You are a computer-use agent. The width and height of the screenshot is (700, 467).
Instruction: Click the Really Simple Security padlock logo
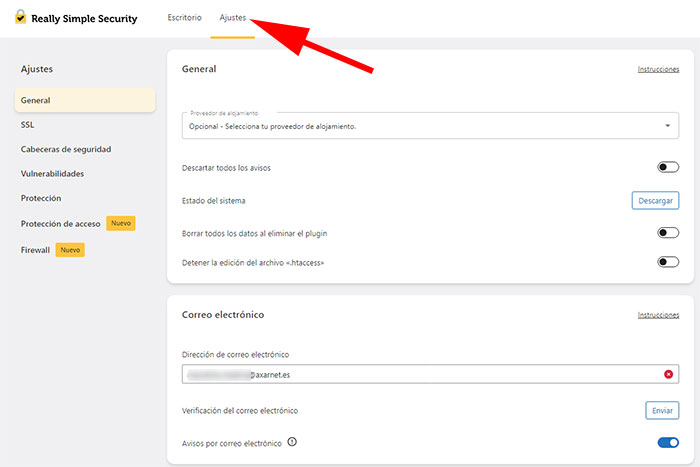coord(21,17)
